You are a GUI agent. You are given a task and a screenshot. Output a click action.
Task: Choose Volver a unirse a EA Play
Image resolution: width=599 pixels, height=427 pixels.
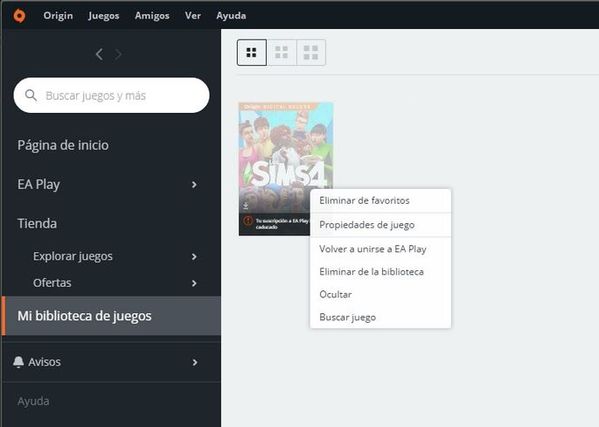click(380, 249)
